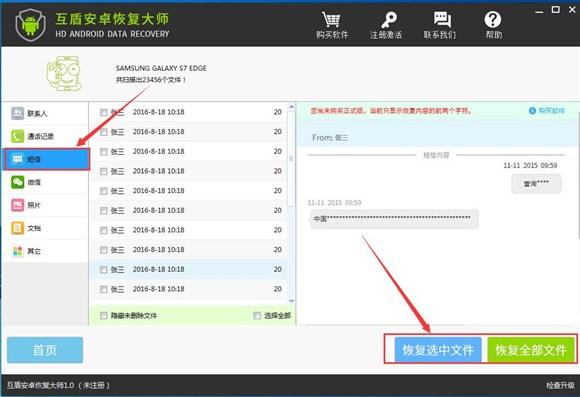
Task: Click 恢复全部文件 recover all button
Action: [x=531, y=350]
